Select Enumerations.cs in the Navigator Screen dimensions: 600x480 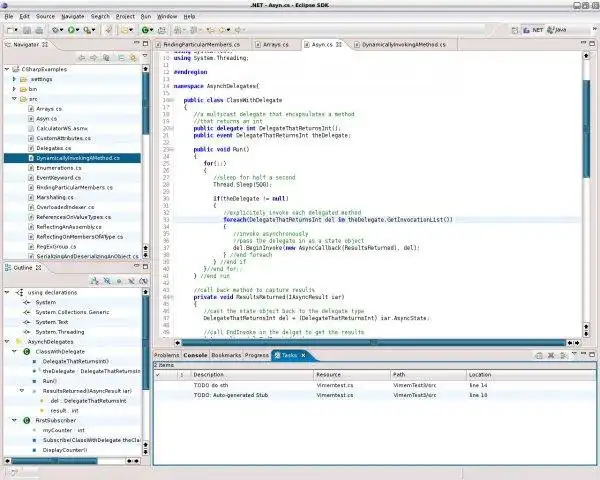point(61,168)
